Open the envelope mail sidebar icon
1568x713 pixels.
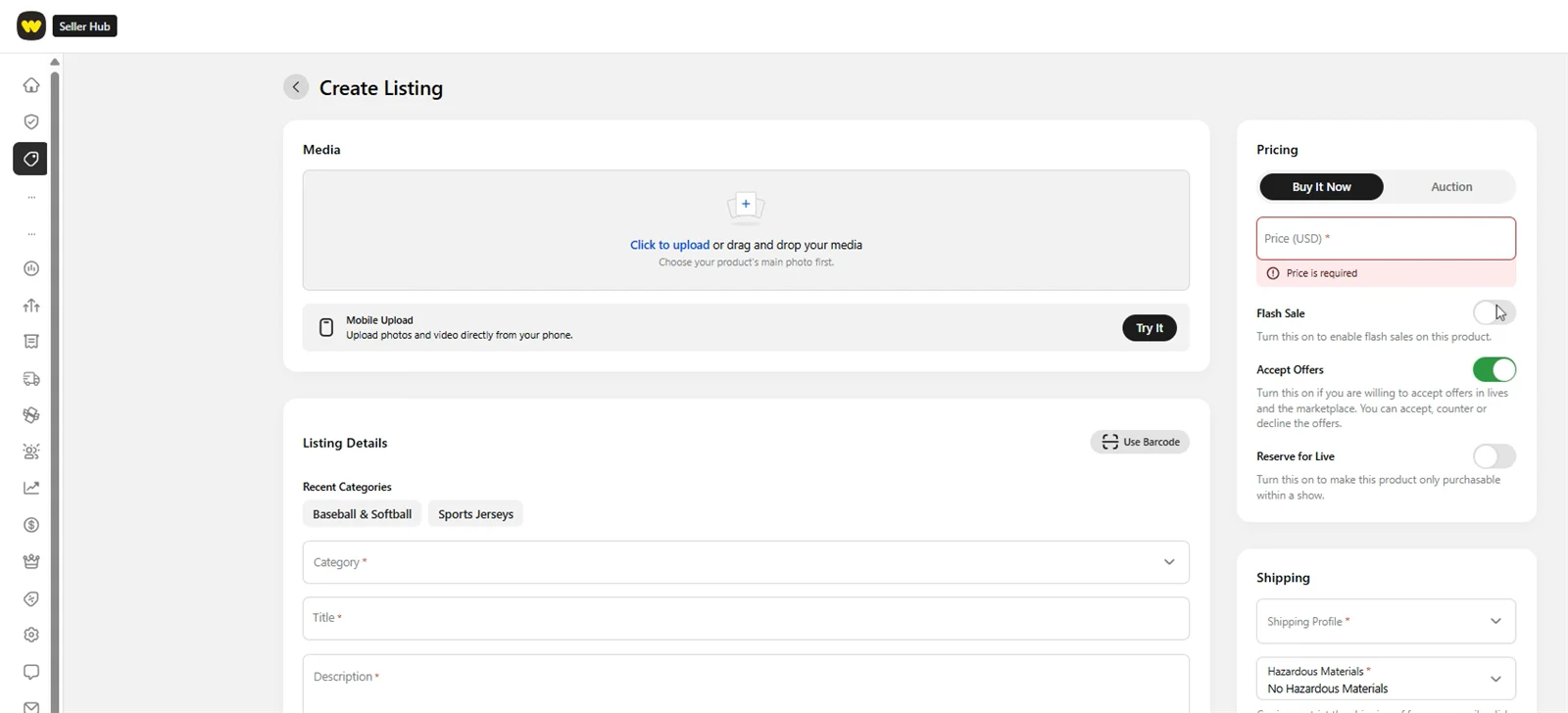[31, 706]
